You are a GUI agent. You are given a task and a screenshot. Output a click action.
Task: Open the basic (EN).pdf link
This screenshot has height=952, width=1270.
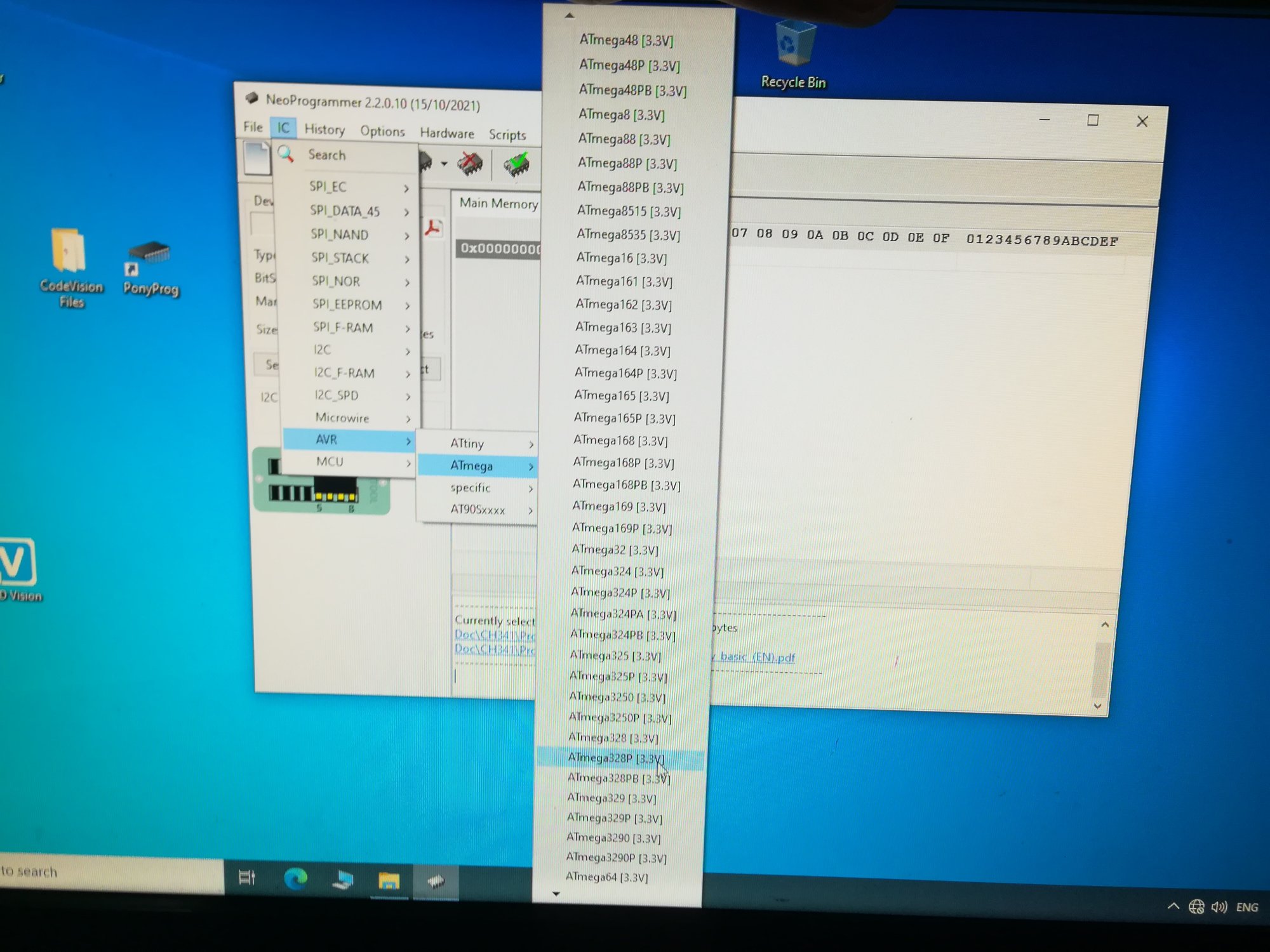(x=754, y=657)
